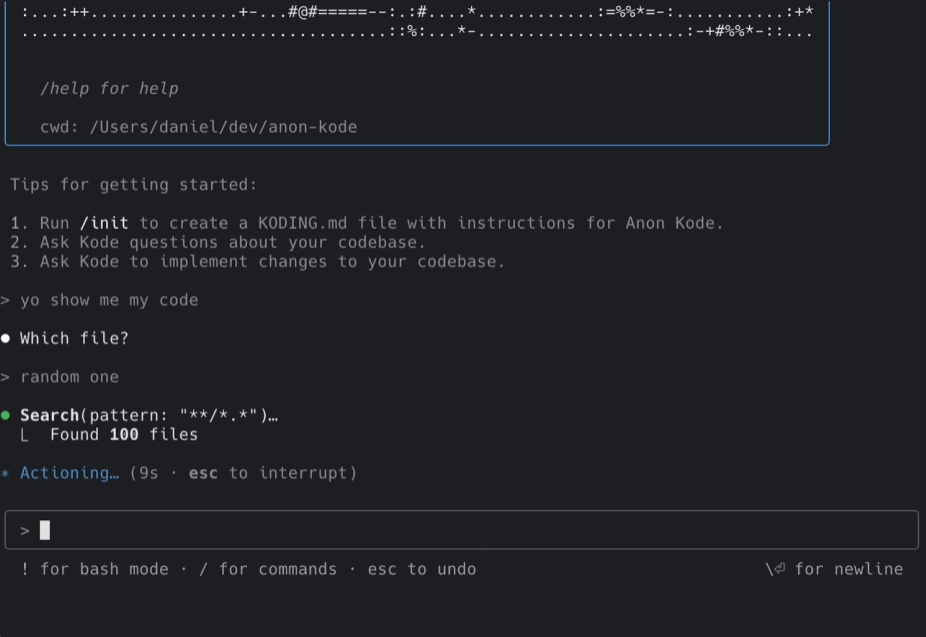Screen dimensions: 926x637
Task: Click the Search(pattern: "**/*.*") tool call line
Action: [149, 415]
